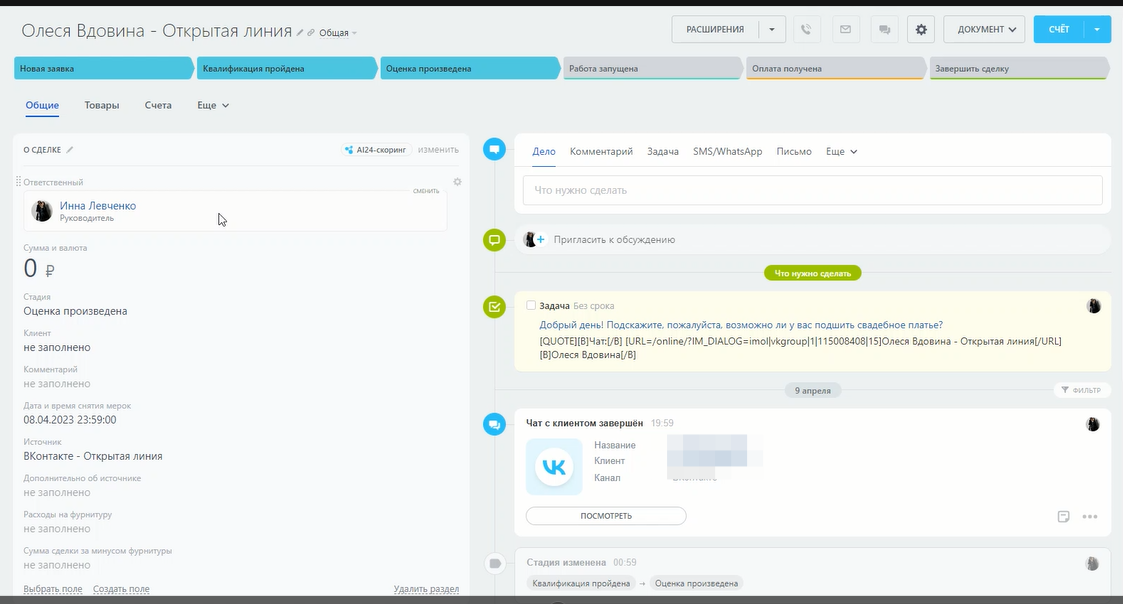Click the three dots on the finished chat card

[x=1090, y=517]
